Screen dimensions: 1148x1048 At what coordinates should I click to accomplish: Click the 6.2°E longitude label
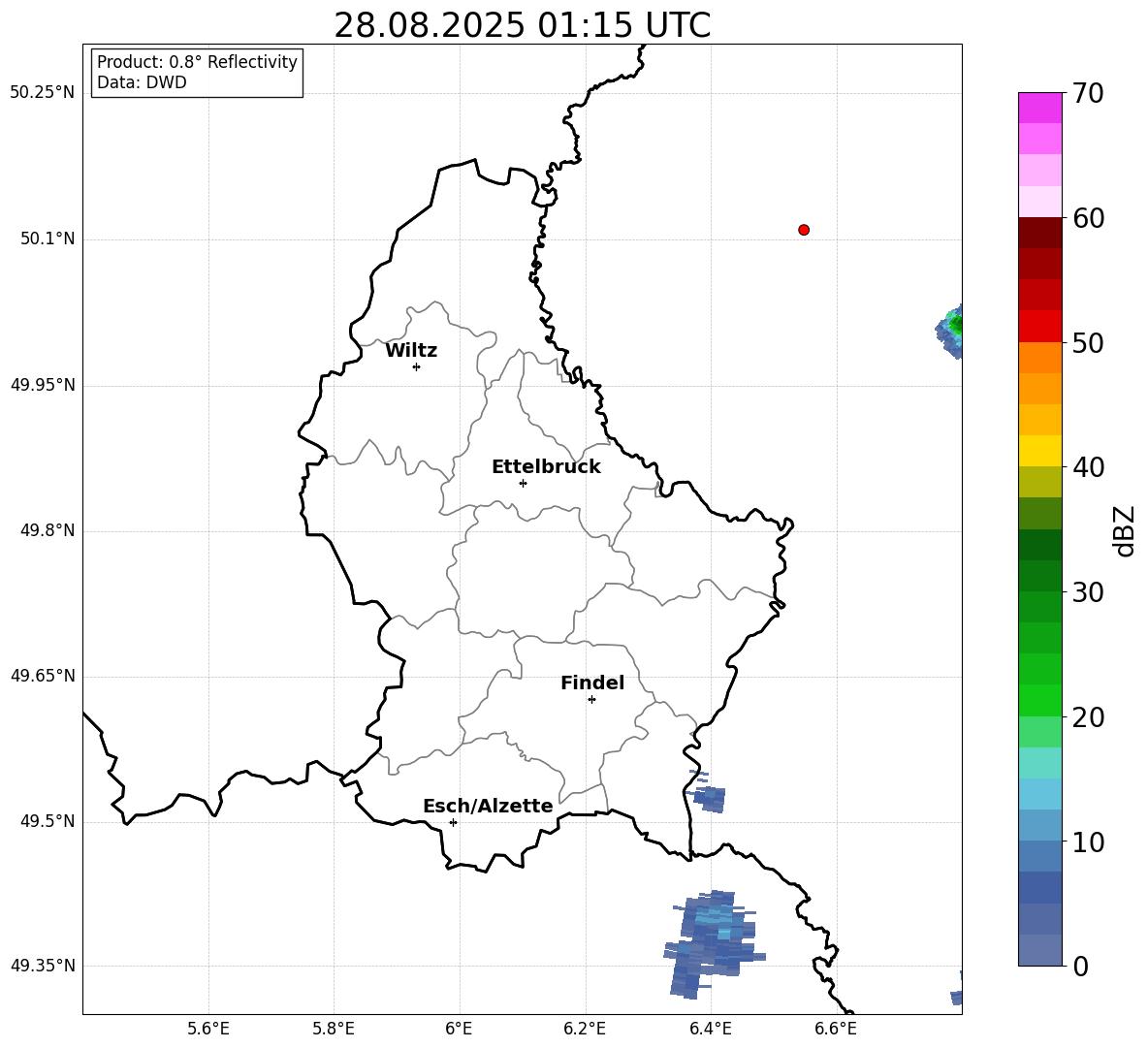coord(585,1029)
